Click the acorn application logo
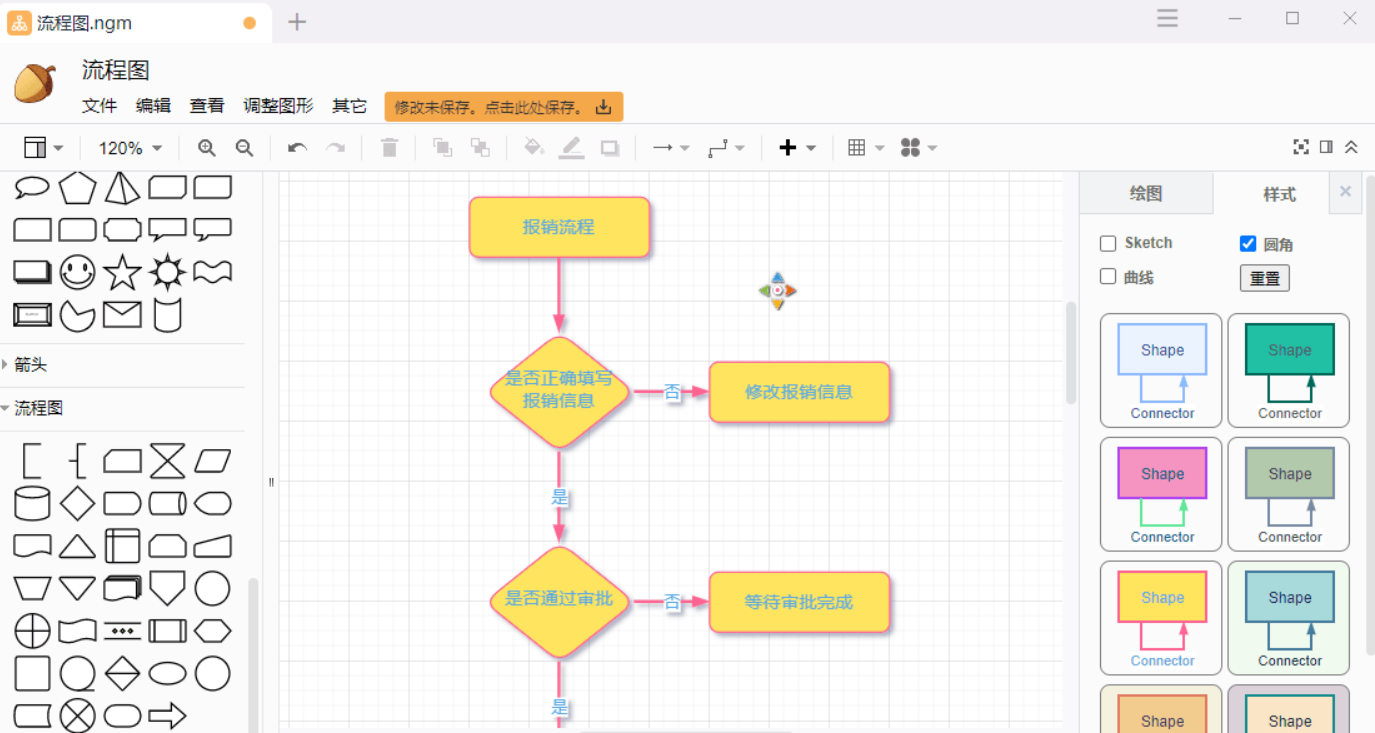1375x733 pixels. point(35,82)
